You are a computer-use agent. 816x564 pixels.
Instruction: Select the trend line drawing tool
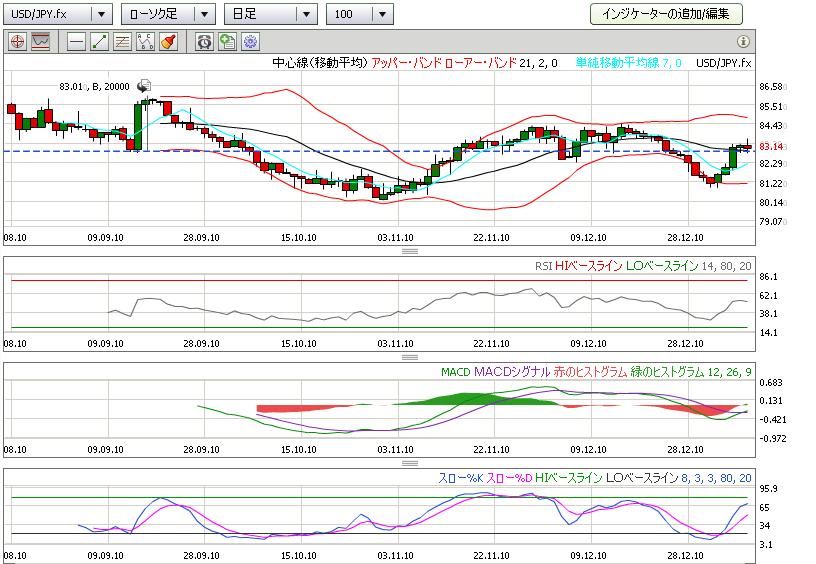99,42
